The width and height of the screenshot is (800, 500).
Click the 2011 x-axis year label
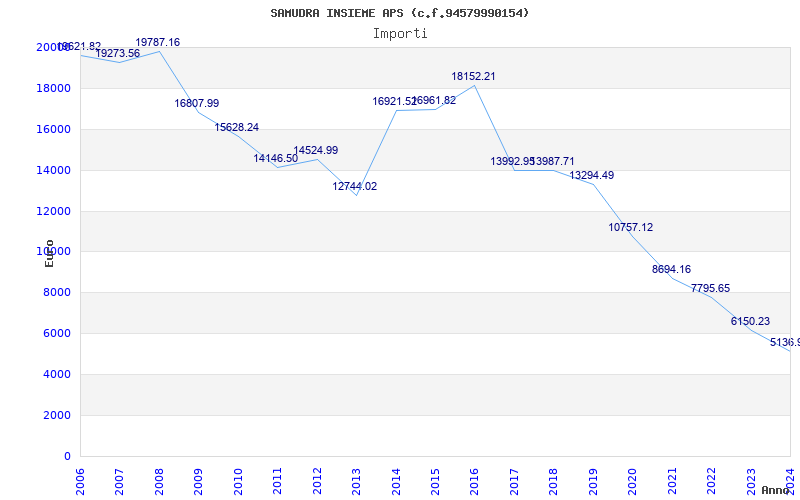[x=278, y=481]
